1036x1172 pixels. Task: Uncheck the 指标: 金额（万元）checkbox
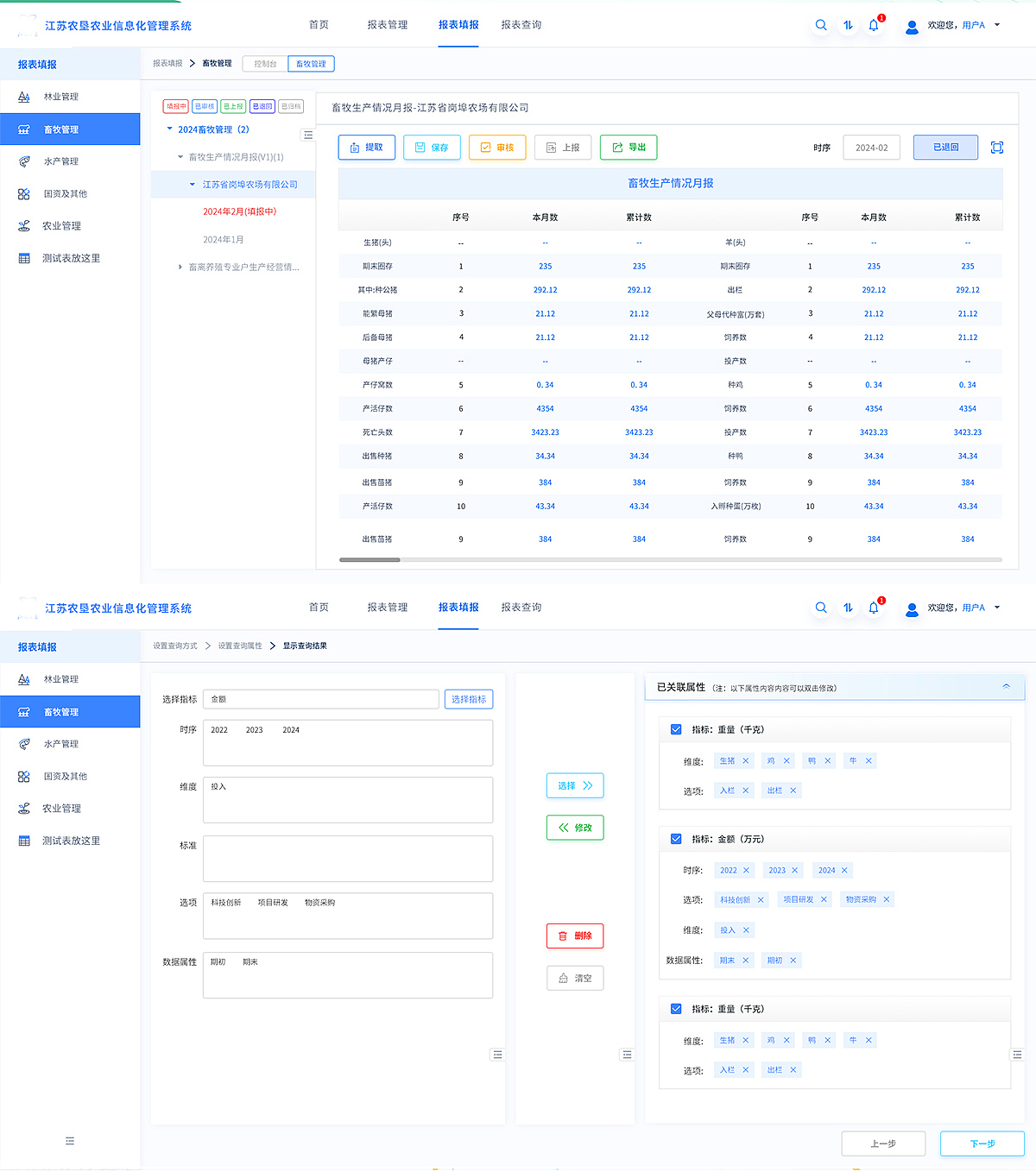tap(676, 839)
